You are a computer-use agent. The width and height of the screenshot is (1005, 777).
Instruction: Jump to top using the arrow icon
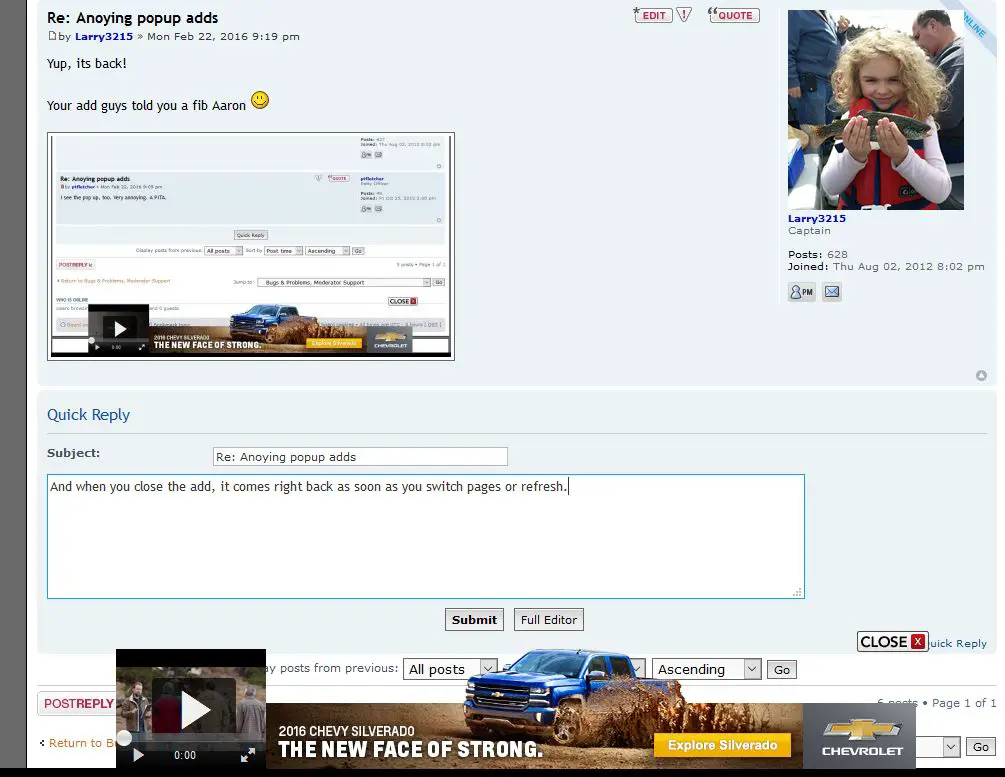[981, 376]
